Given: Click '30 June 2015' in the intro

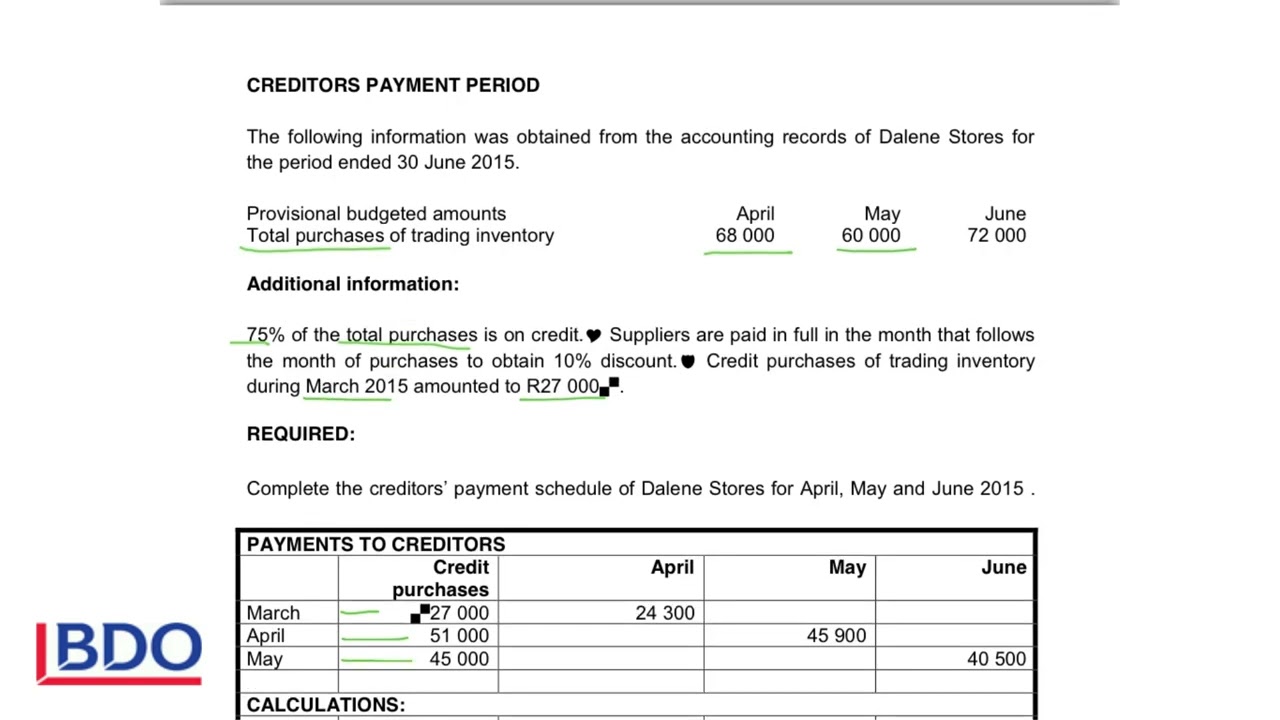Looking at the screenshot, I should 456,162.
